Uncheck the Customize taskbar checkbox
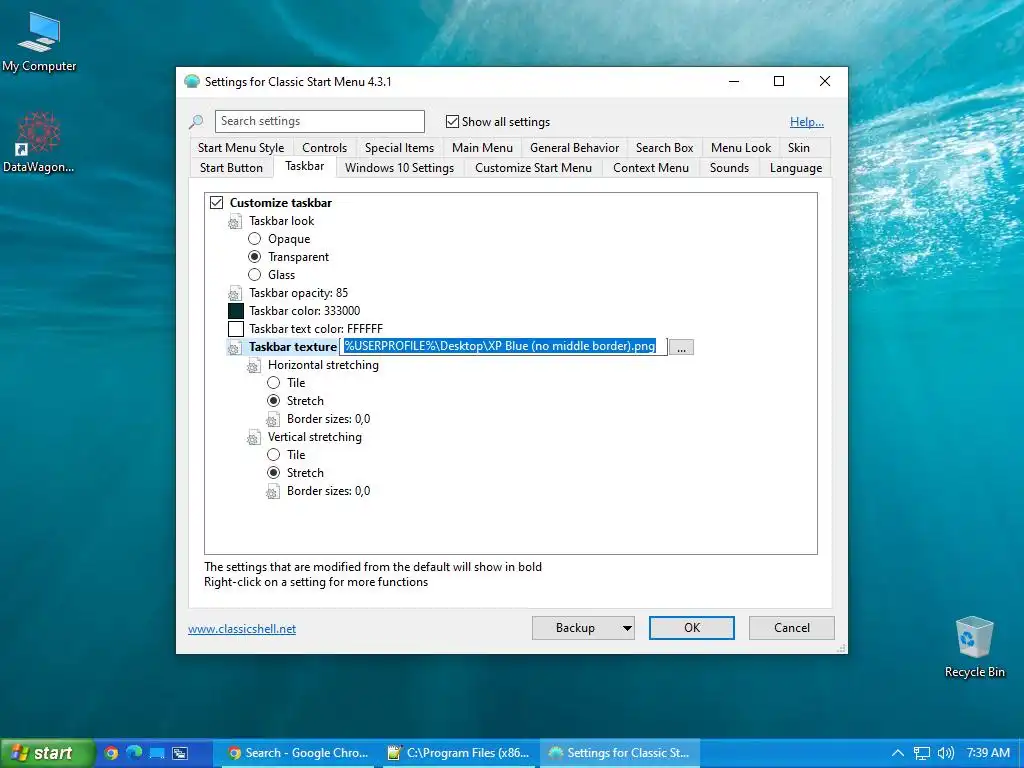The width and height of the screenshot is (1024, 768). [216, 202]
